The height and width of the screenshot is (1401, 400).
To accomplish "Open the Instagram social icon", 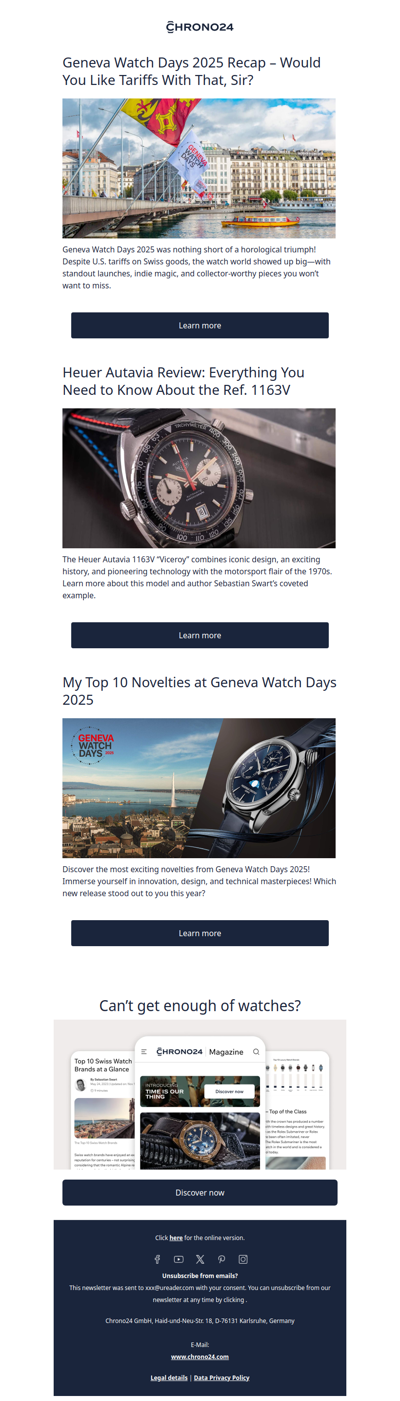I will (242, 1259).
